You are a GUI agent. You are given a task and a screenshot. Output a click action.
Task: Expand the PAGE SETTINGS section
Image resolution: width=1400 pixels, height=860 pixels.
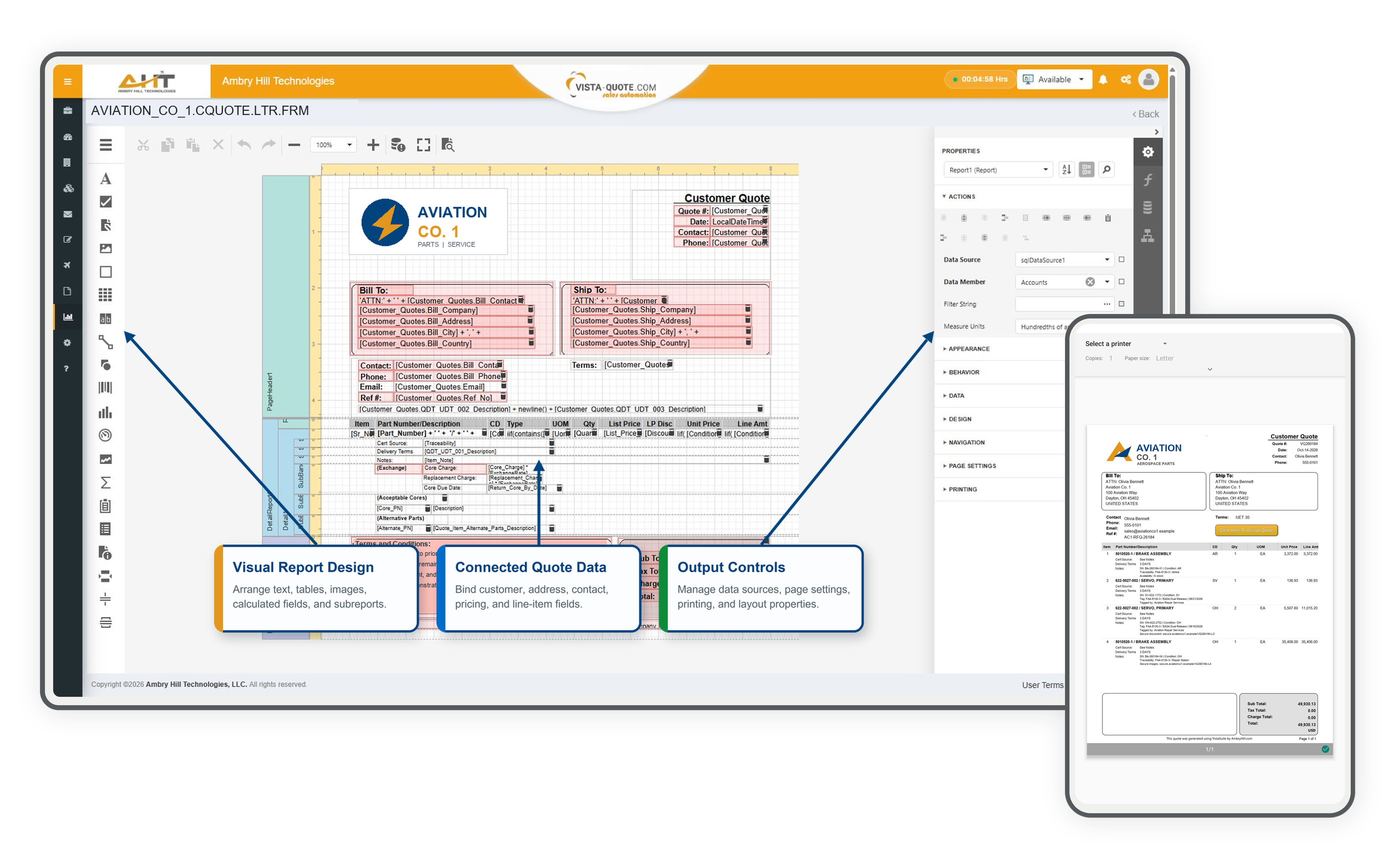971,466
